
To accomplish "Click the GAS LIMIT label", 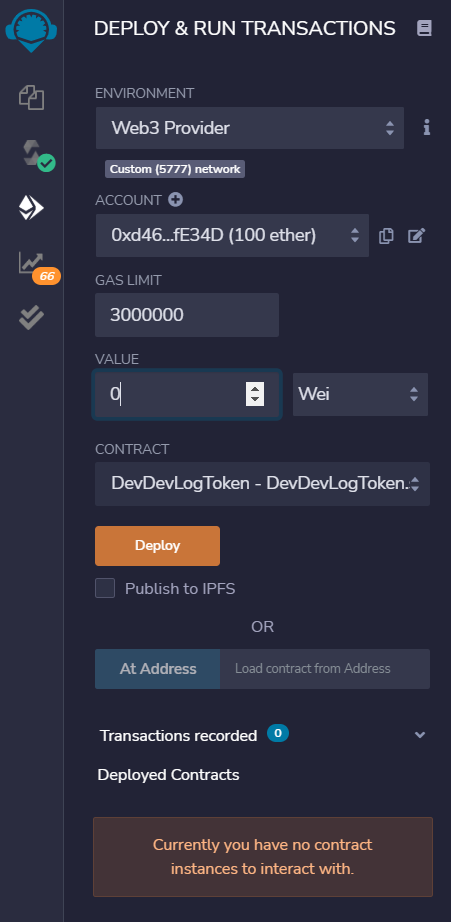I will pos(128,280).
